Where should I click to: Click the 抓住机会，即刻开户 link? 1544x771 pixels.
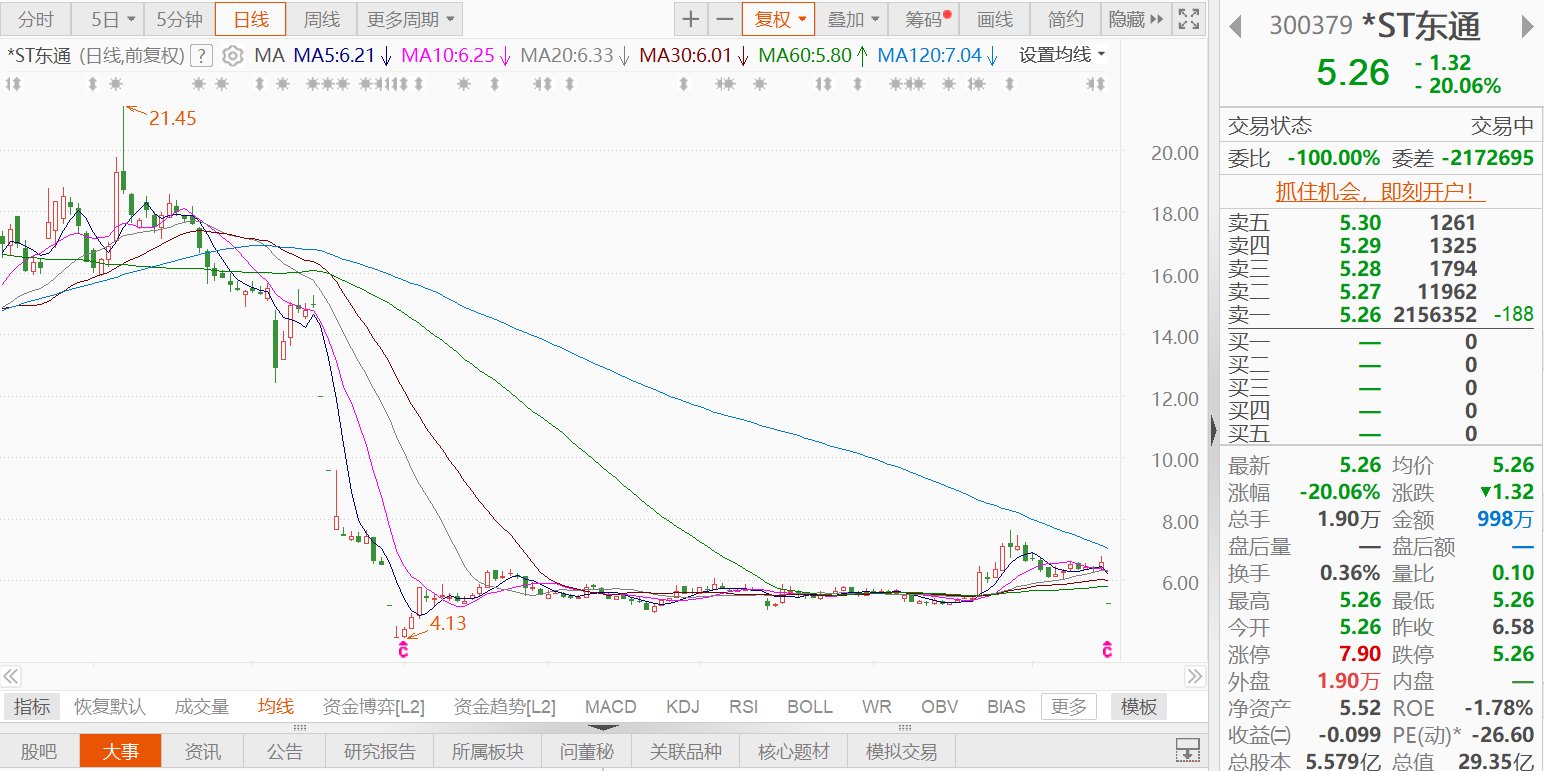(1380, 190)
